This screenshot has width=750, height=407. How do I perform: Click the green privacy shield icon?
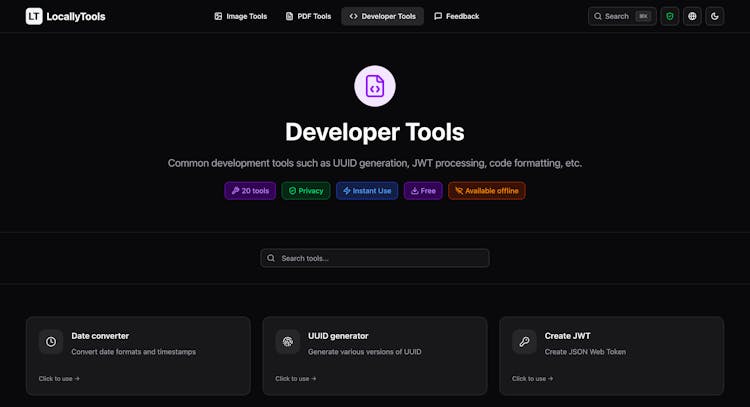point(670,16)
